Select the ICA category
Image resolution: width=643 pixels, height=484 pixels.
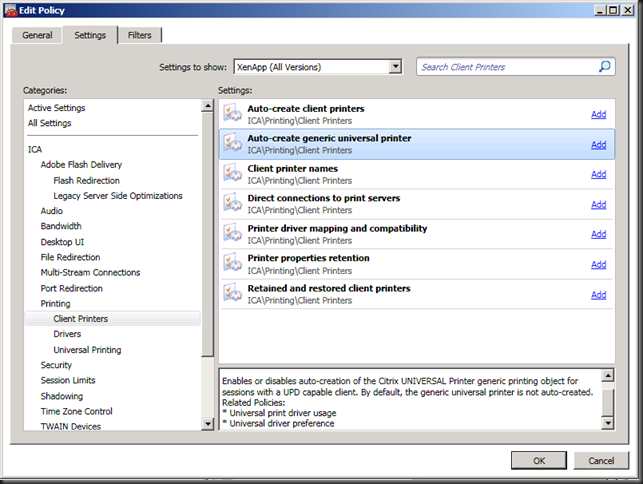click(x=35, y=149)
